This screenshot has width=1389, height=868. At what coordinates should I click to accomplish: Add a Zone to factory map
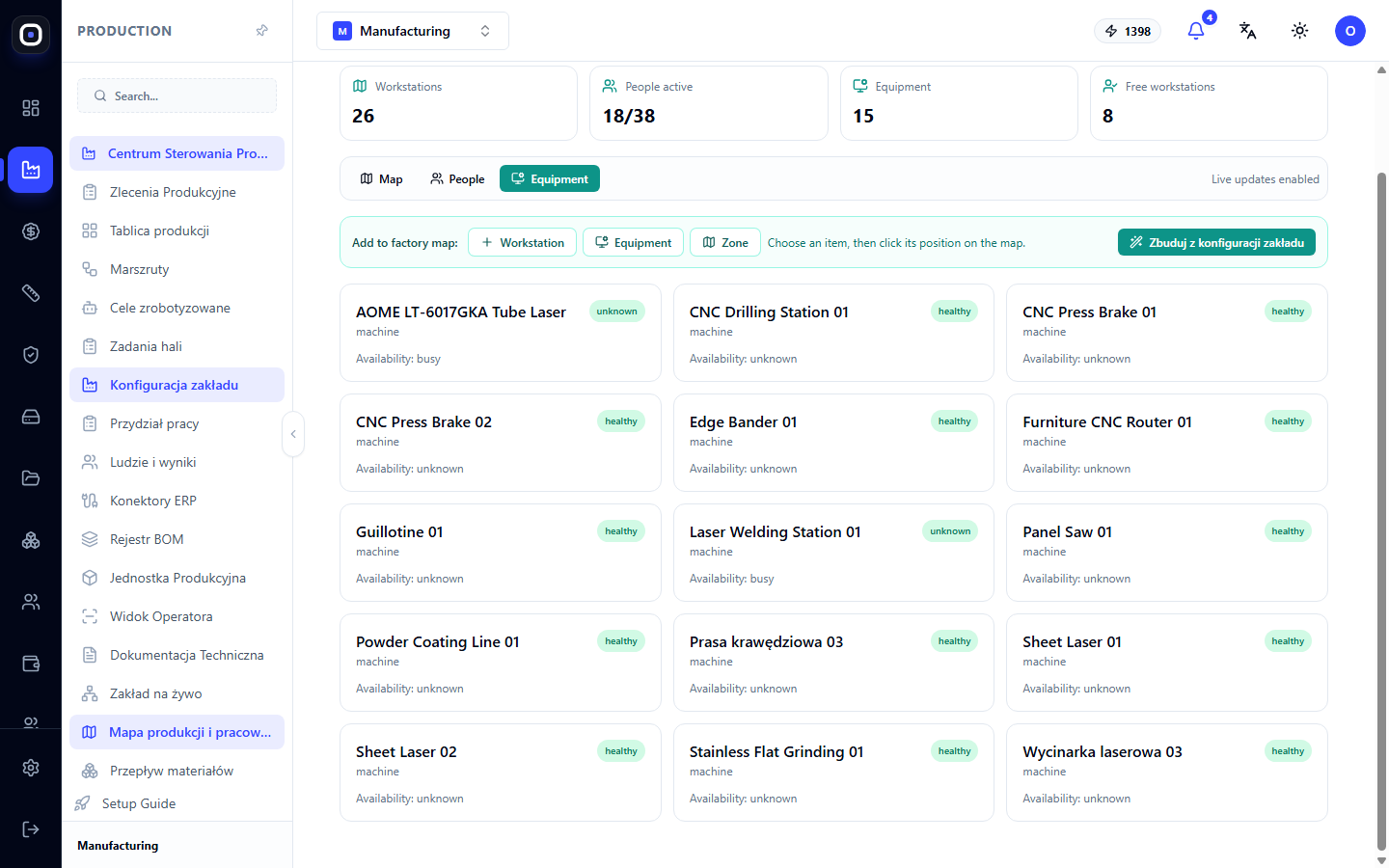pos(725,242)
